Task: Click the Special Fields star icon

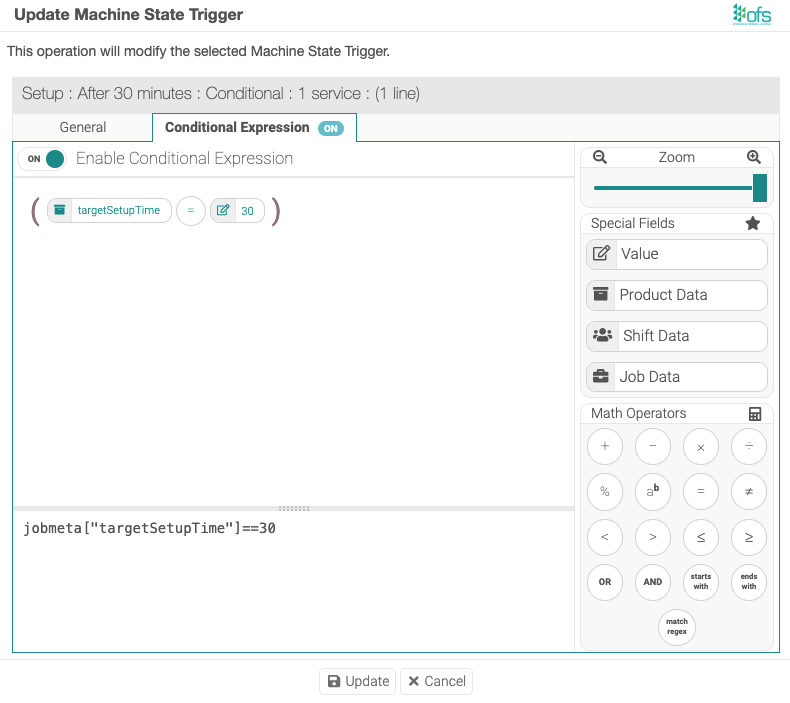Action: pos(753,224)
